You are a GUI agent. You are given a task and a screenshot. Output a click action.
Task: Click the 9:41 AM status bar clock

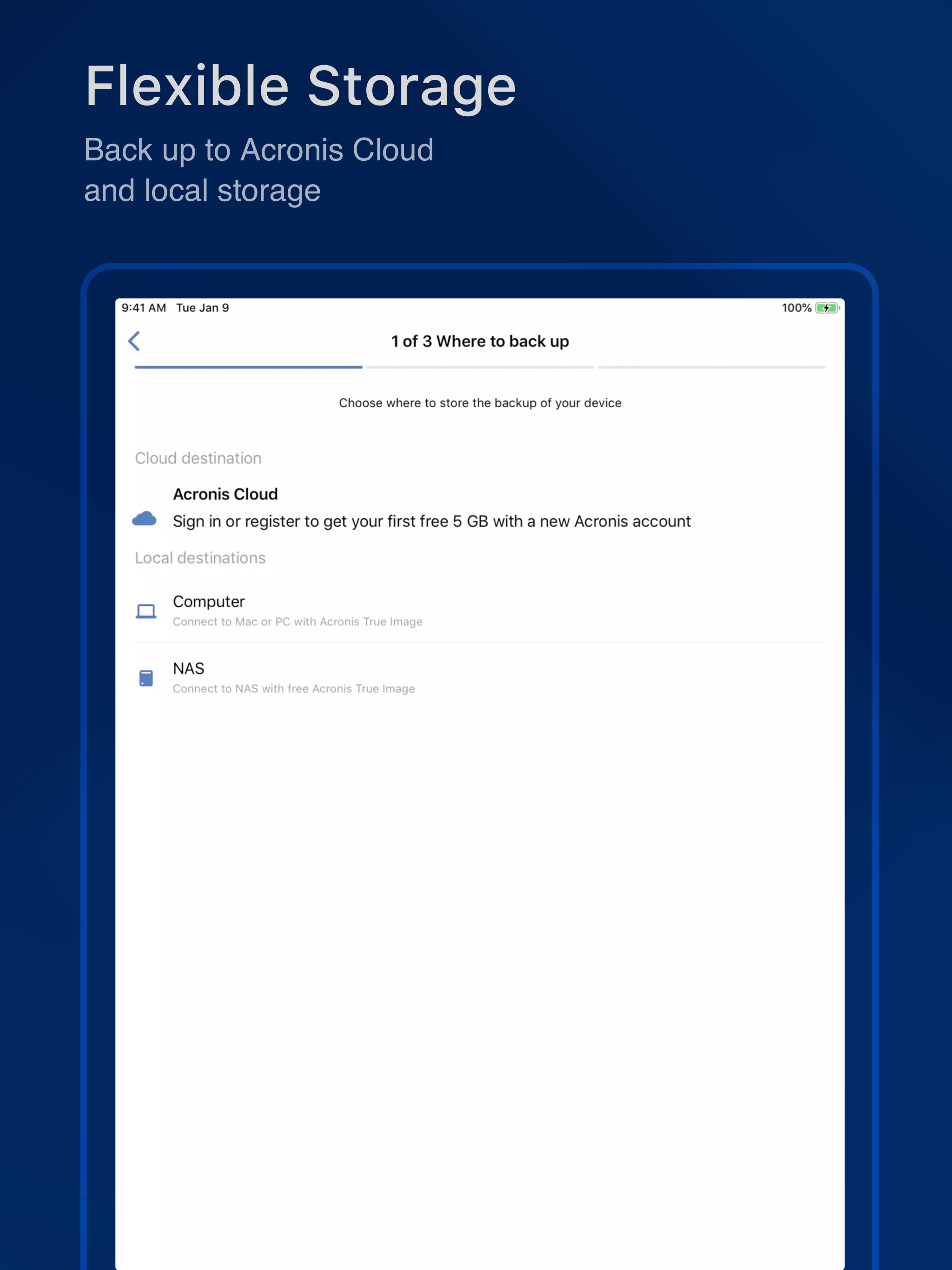pos(144,308)
